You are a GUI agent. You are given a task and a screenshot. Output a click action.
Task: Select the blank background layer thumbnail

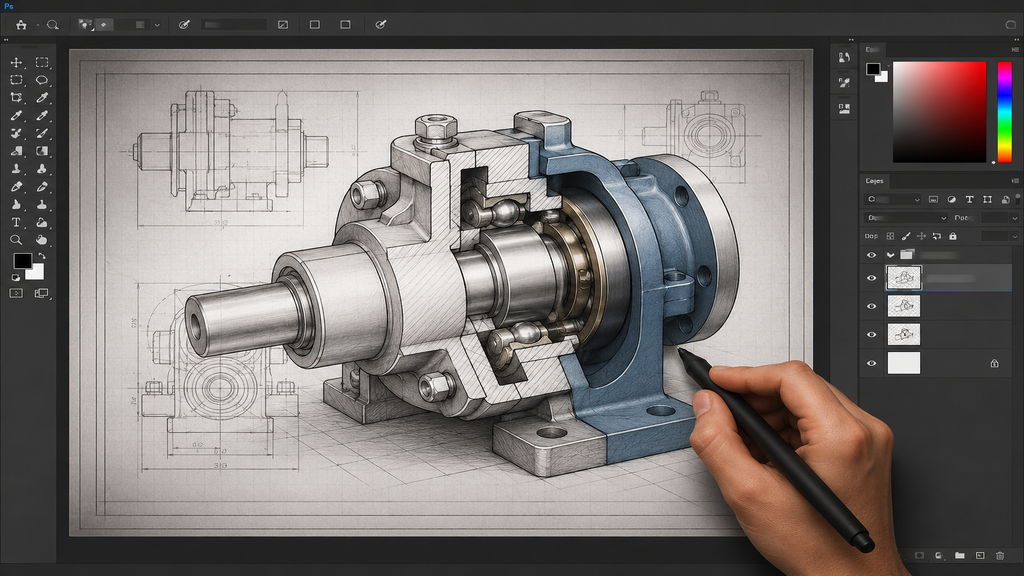(x=904, y=363)
